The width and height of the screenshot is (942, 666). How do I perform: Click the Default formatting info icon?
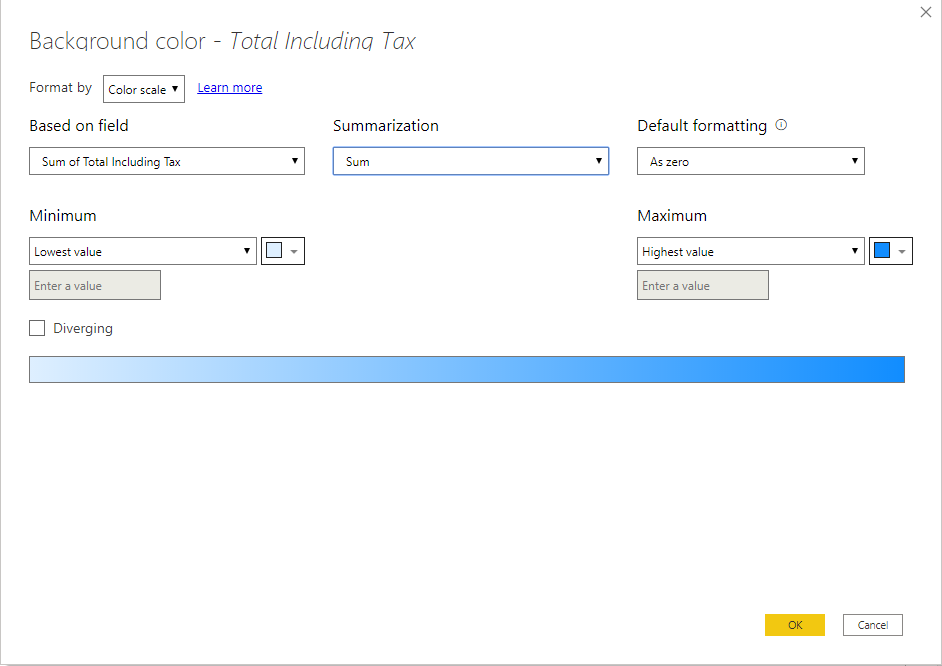click(x=782, y=126)
